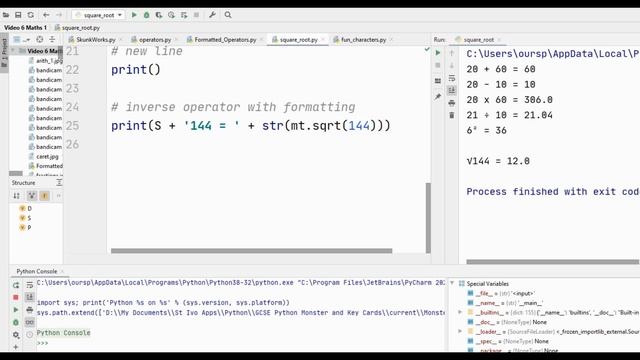This screenshot has height=360, width=640.
Task: Click editor vertical scrollbar thumb
Action: [428, 218]
